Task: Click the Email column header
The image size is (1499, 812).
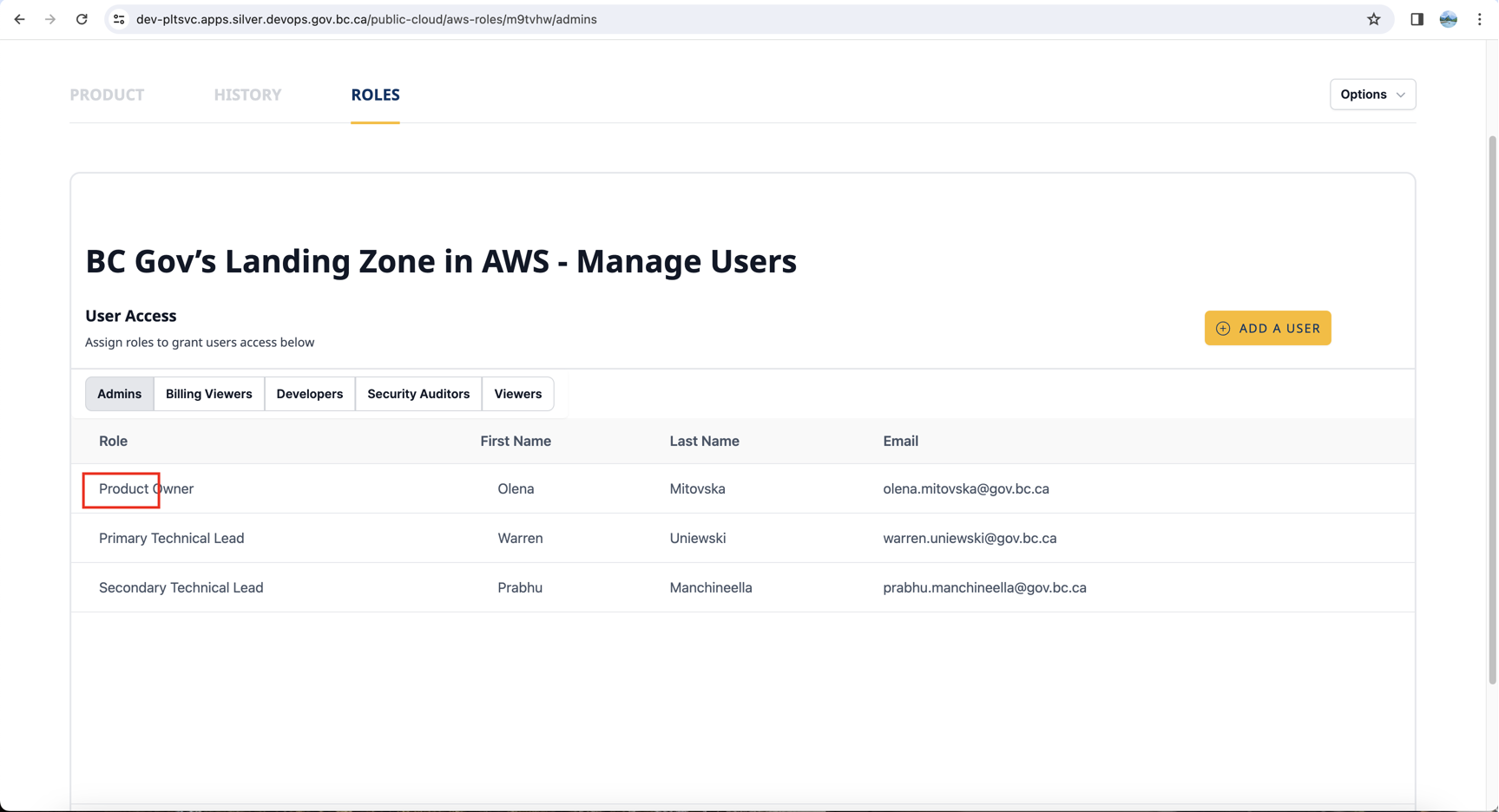Action: [900, 441]
